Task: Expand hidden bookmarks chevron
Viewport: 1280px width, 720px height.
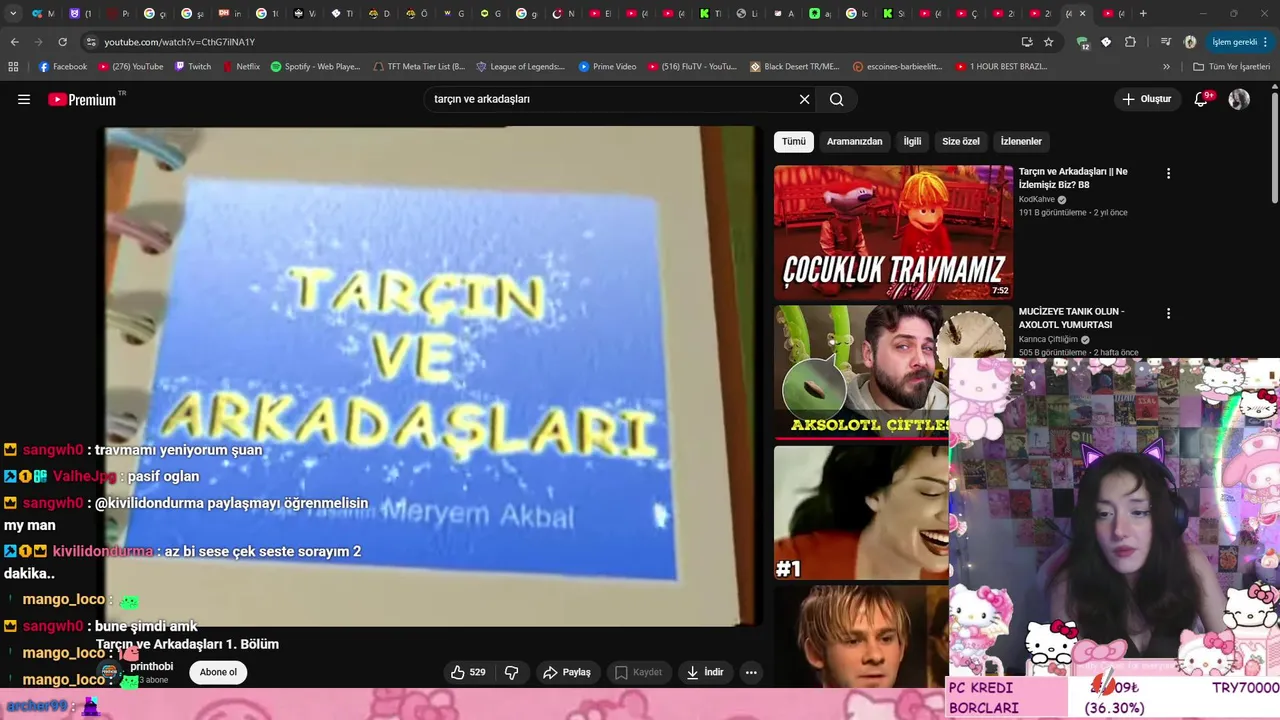Action: [x=1166, y=67]
